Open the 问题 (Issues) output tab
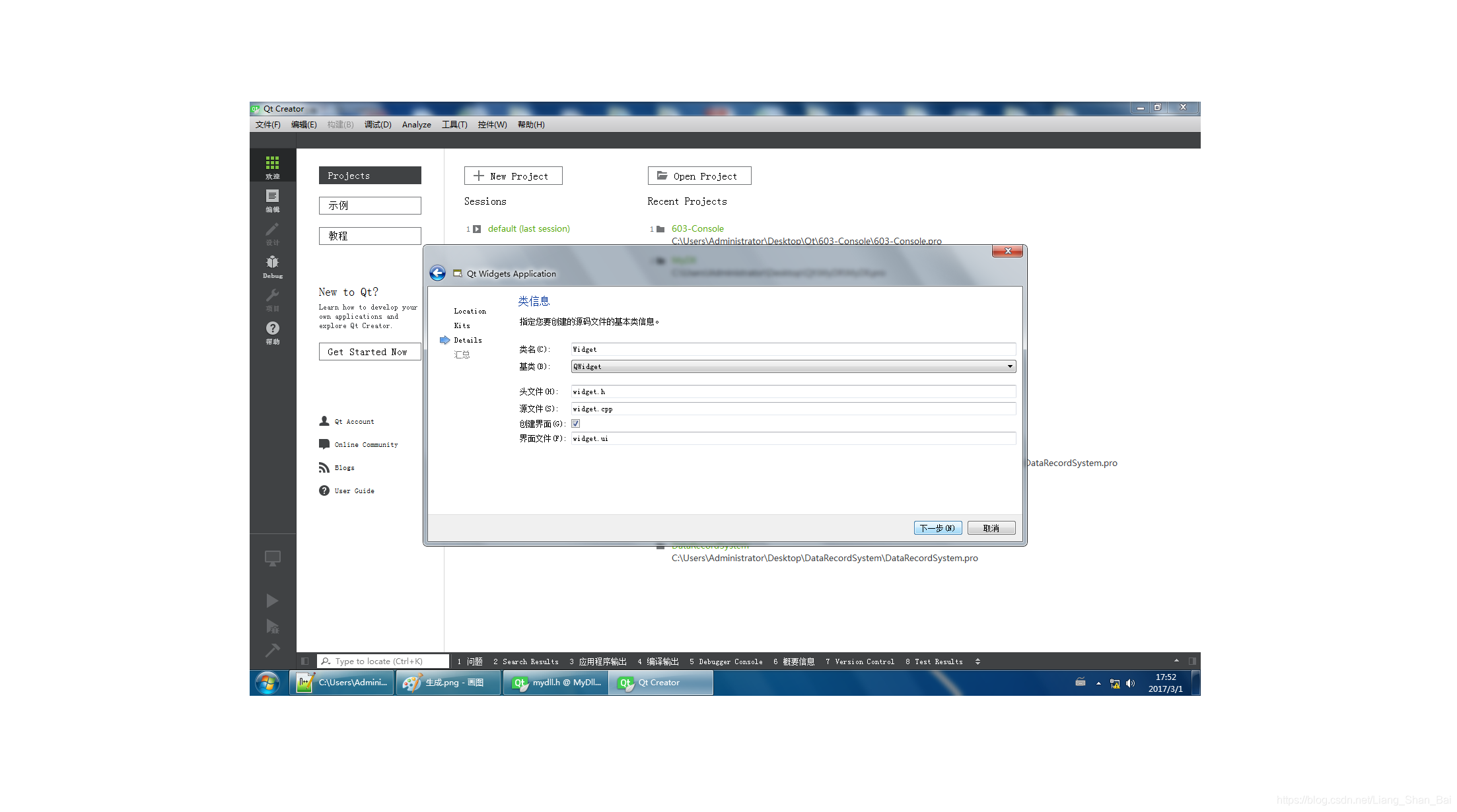Viewport: 1457px width, 812px height. click(x=470, y=661)
